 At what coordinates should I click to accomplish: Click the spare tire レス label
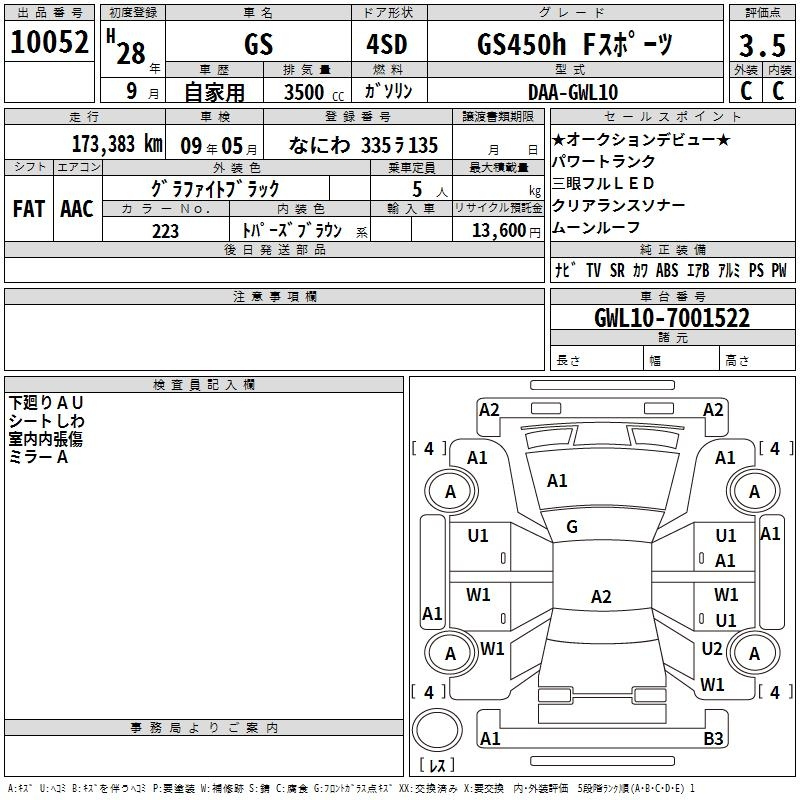pyautogui.click(x=437, y=765)
